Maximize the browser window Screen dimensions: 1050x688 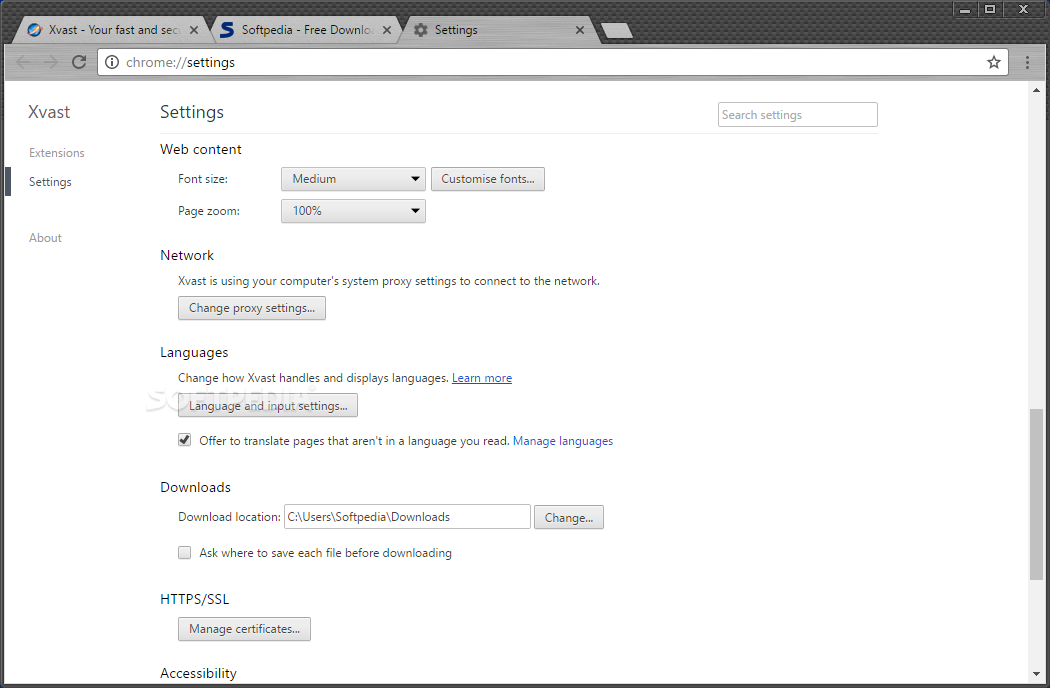pos(990,9)
